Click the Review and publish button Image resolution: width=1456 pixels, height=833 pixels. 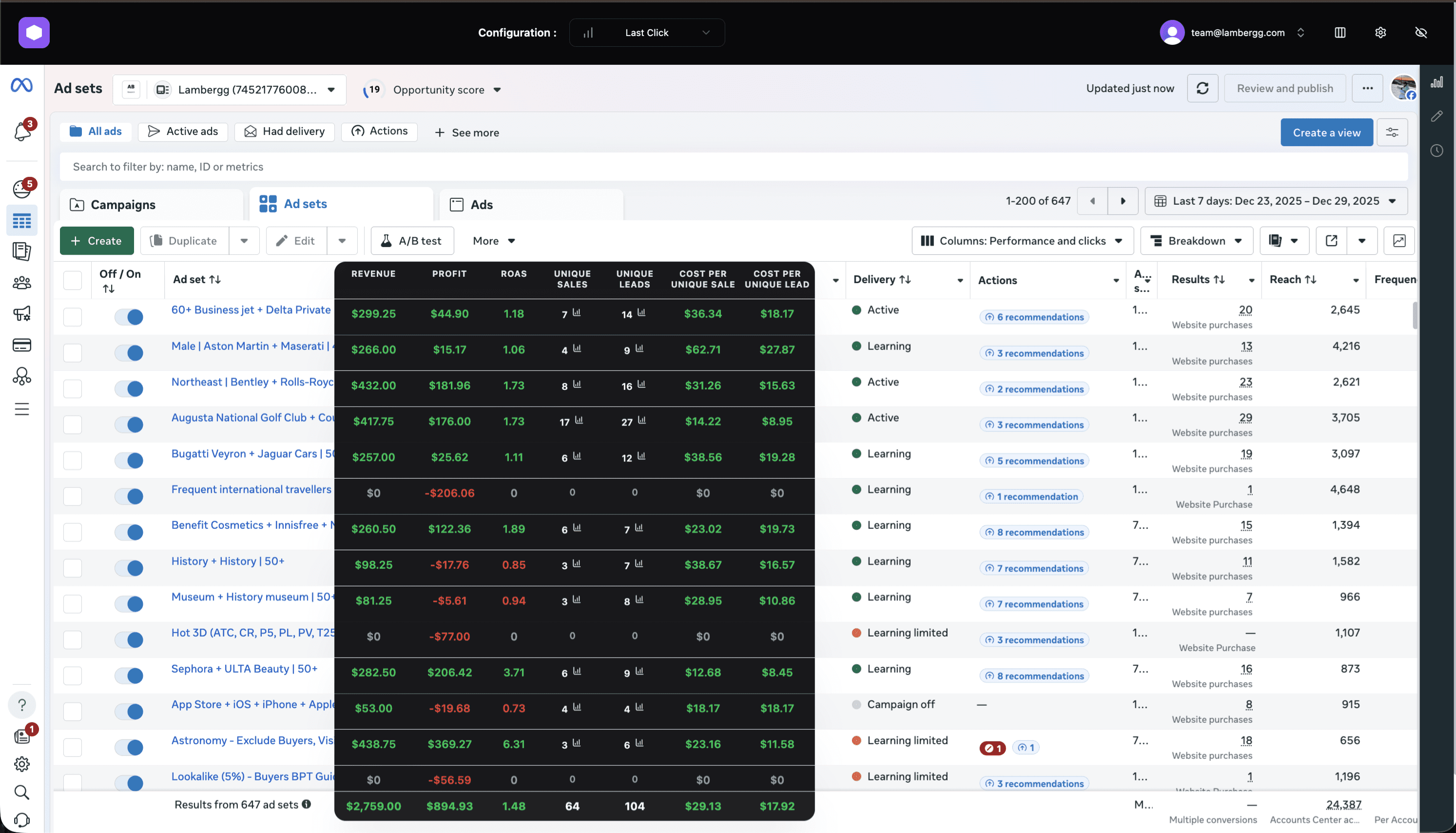point(1284,88)
